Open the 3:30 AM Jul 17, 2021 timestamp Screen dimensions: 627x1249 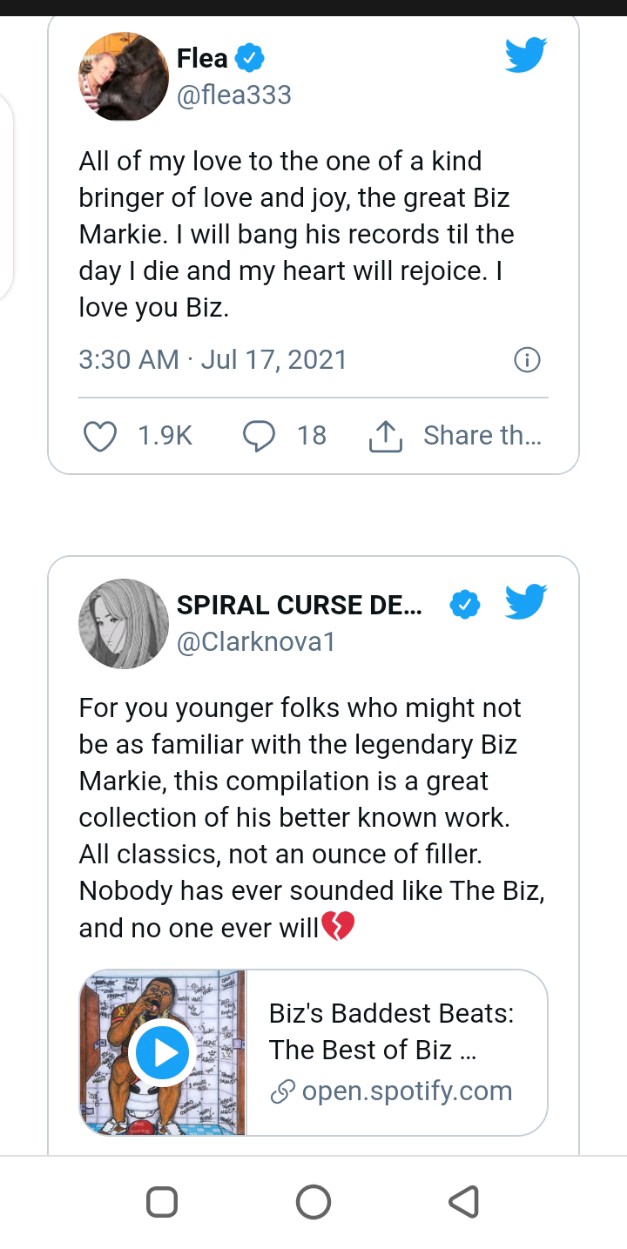212,360
